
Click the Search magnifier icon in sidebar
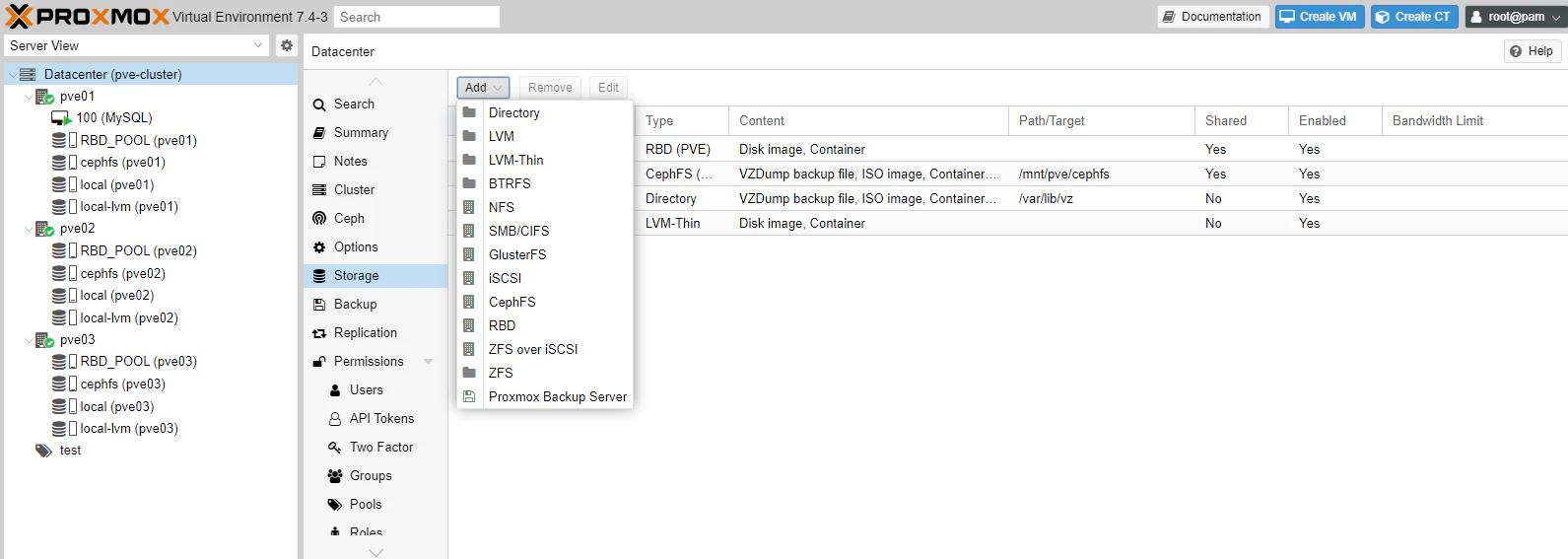[x=319, y=105]
